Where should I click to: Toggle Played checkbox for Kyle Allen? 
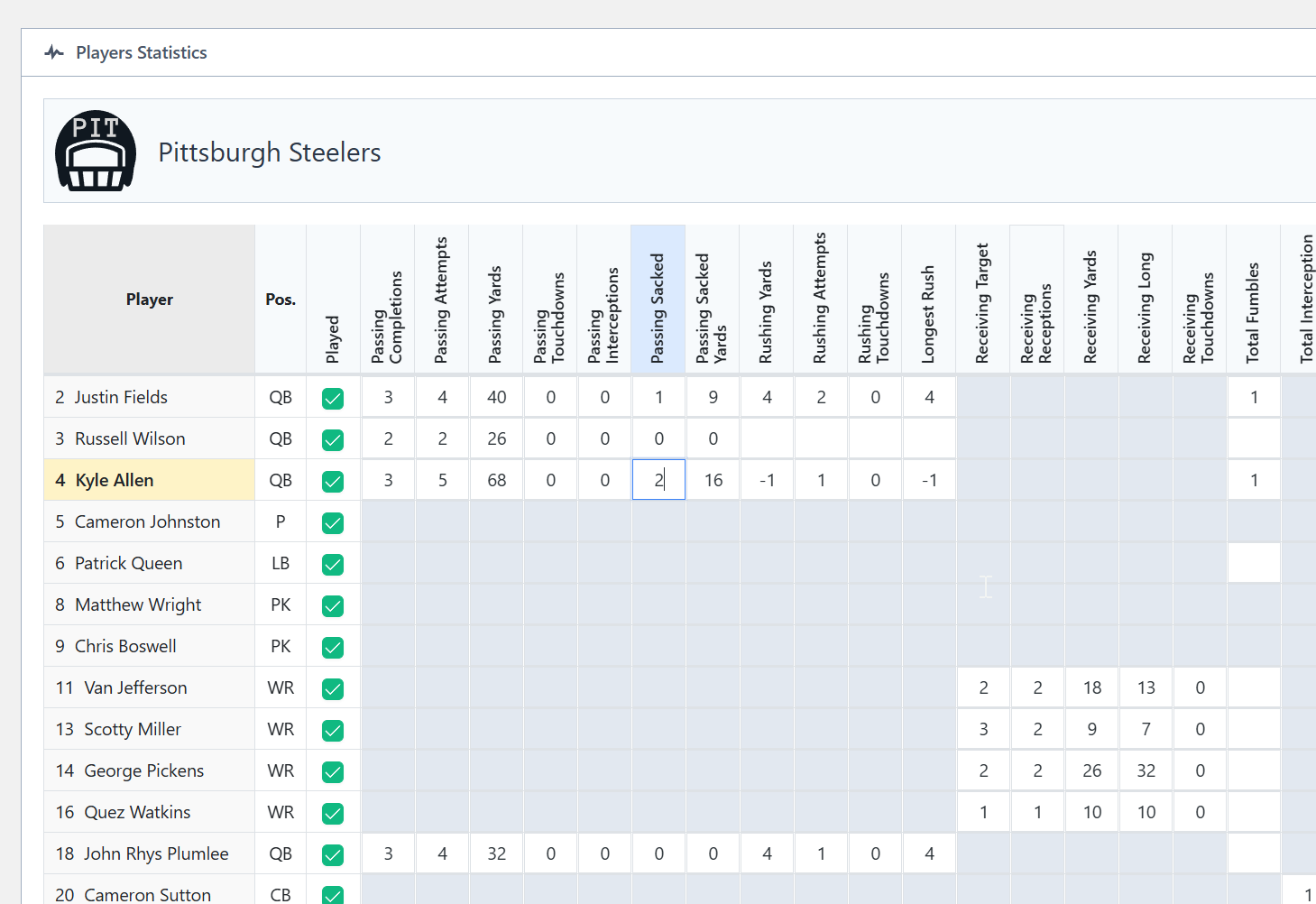pyautogui.click(x=333, y=481)
